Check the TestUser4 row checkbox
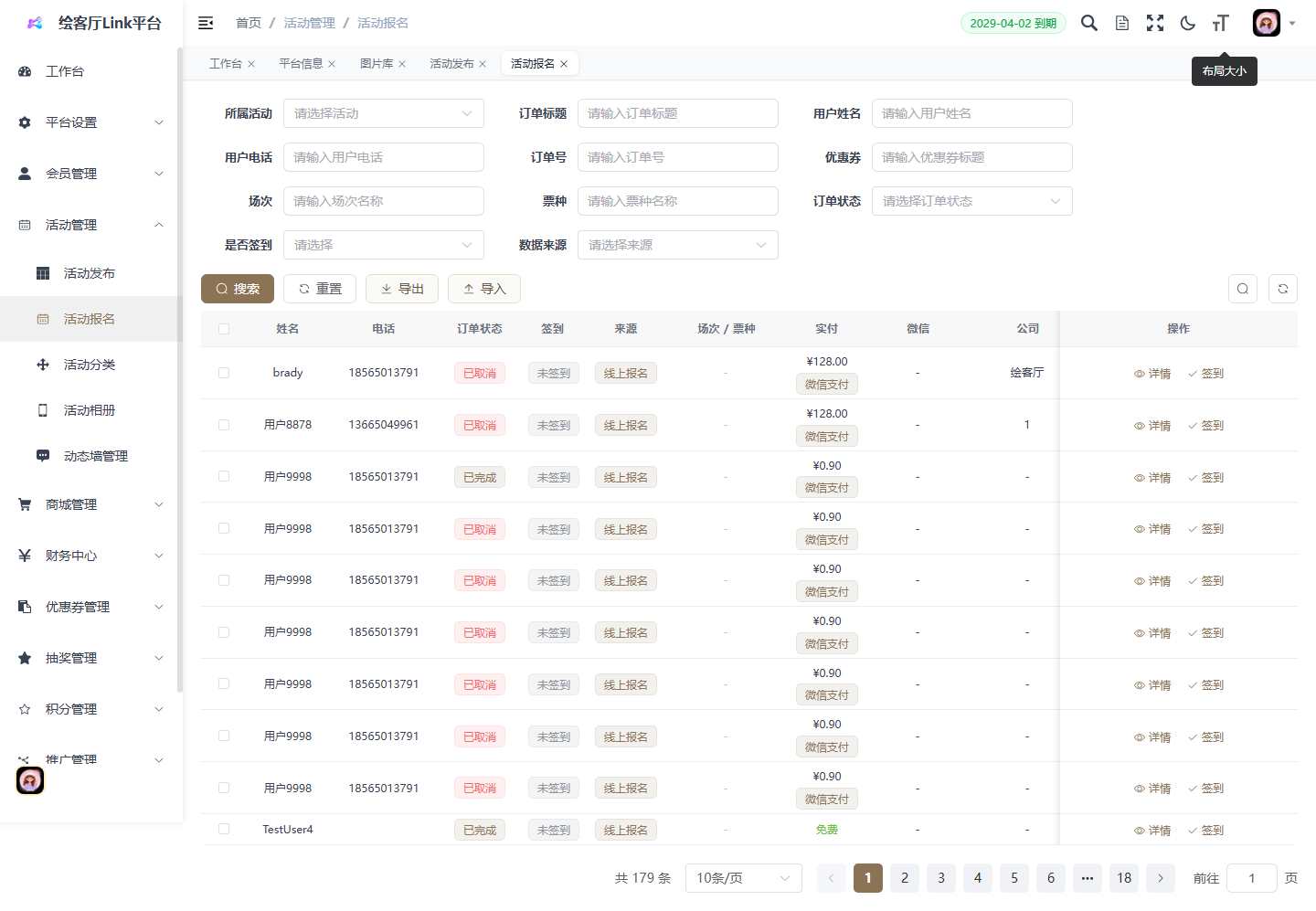Screen dimensions: 1316x911 (224, 829)
